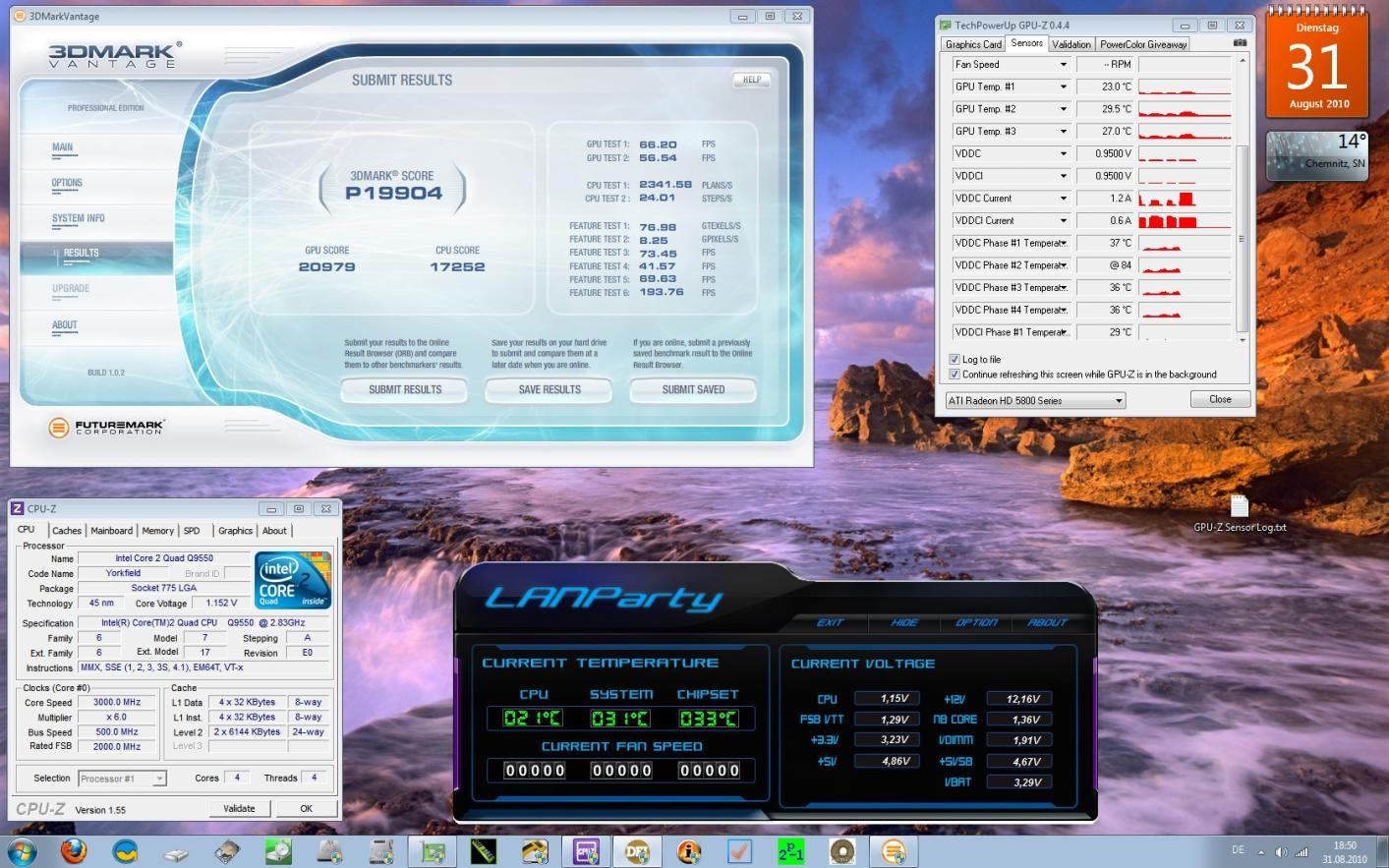Screen dimensions: 1389x868
Task: Click the blue and yellow swirl taskbar icon
Action: coord(125,851)
